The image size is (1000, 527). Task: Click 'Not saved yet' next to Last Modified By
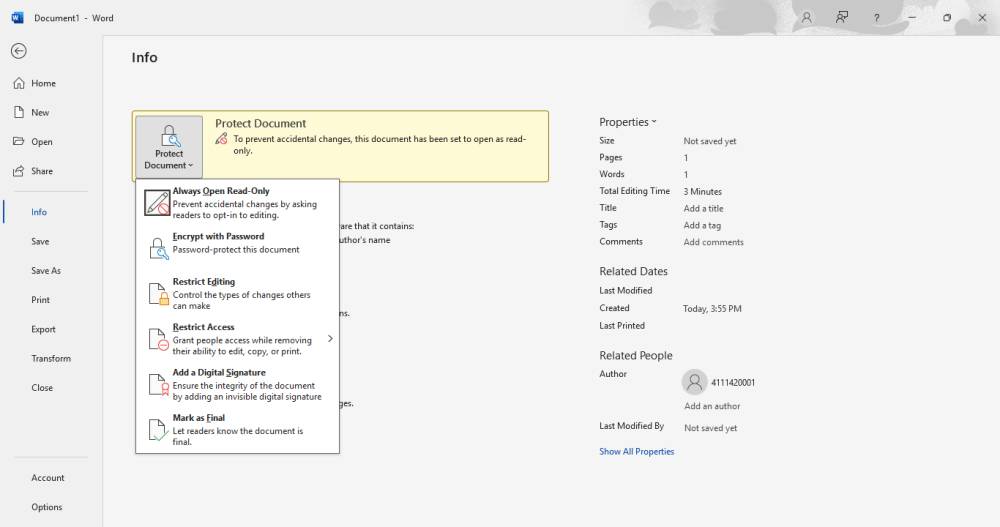pyautogui.click(x=710, y=428)
